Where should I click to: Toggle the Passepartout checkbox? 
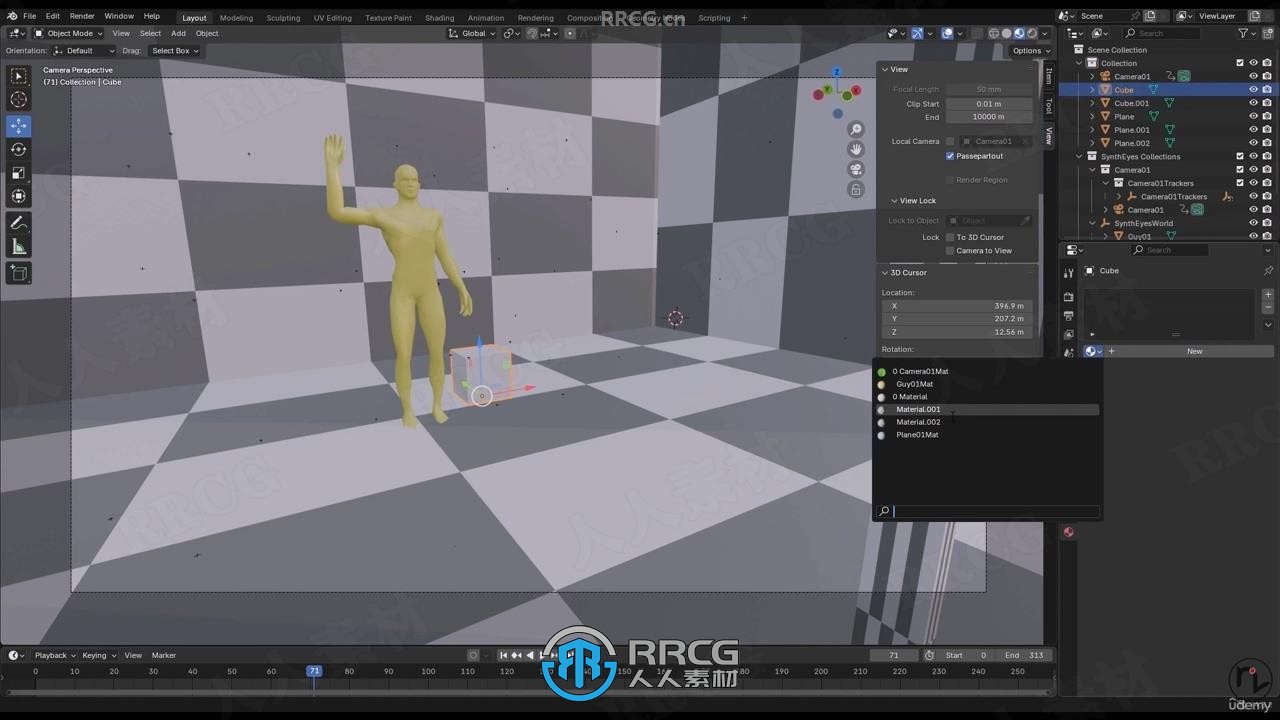950,156
